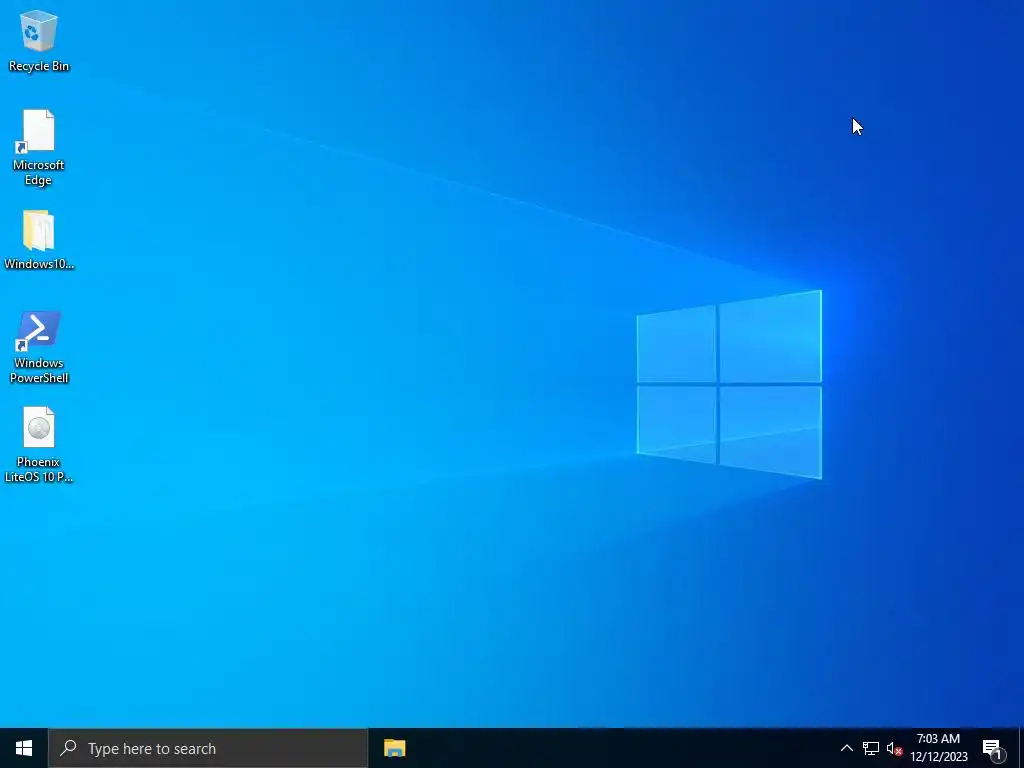Screen dimensions: 1024x768
Task: Click the muted volume tray icon
Action: click(894, 749)
